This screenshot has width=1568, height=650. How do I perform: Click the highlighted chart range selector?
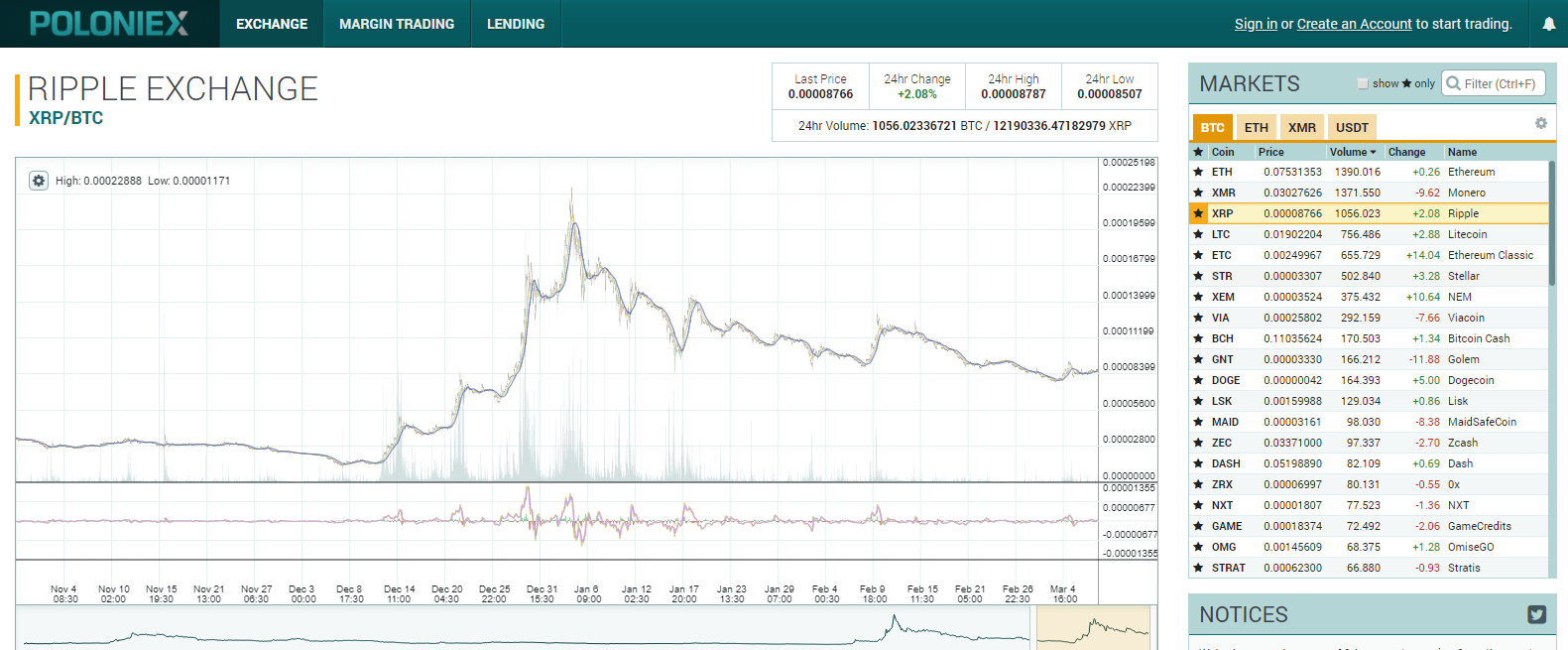tap(1093, 628)
